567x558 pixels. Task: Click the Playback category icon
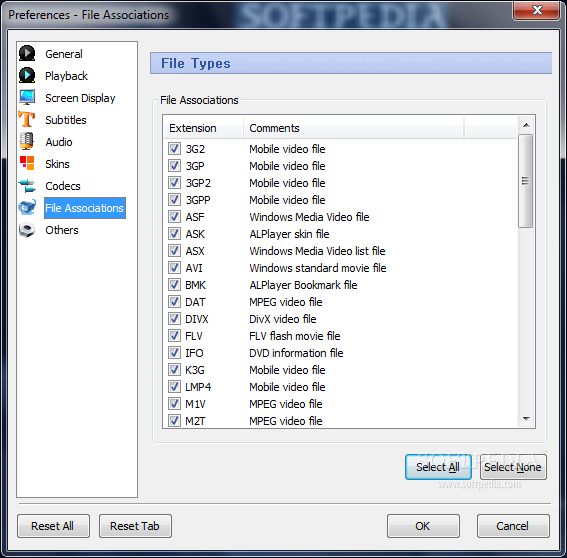27,76
